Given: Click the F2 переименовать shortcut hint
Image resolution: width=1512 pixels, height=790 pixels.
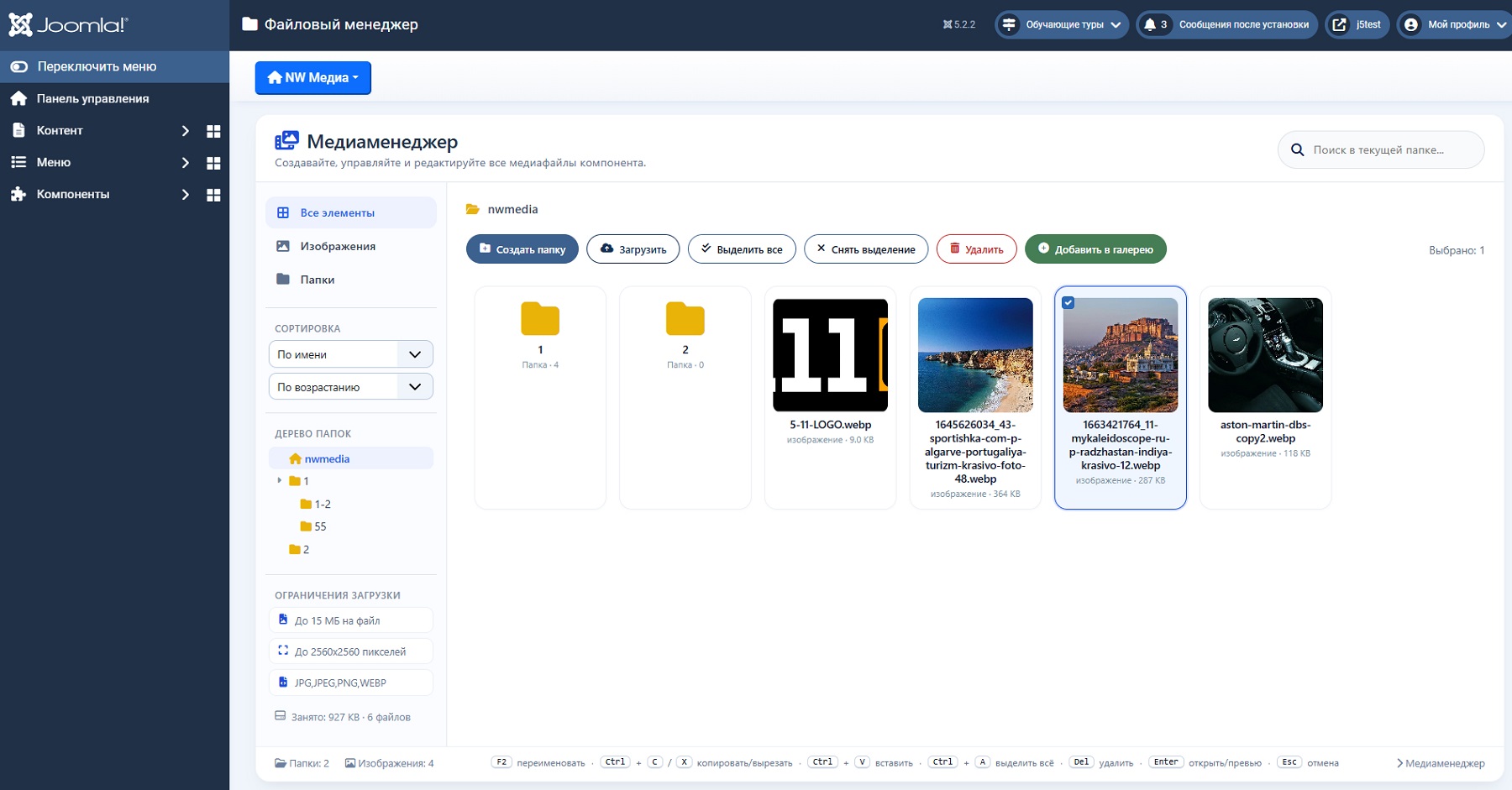Looking at the screenshot, I should point(538,762).
